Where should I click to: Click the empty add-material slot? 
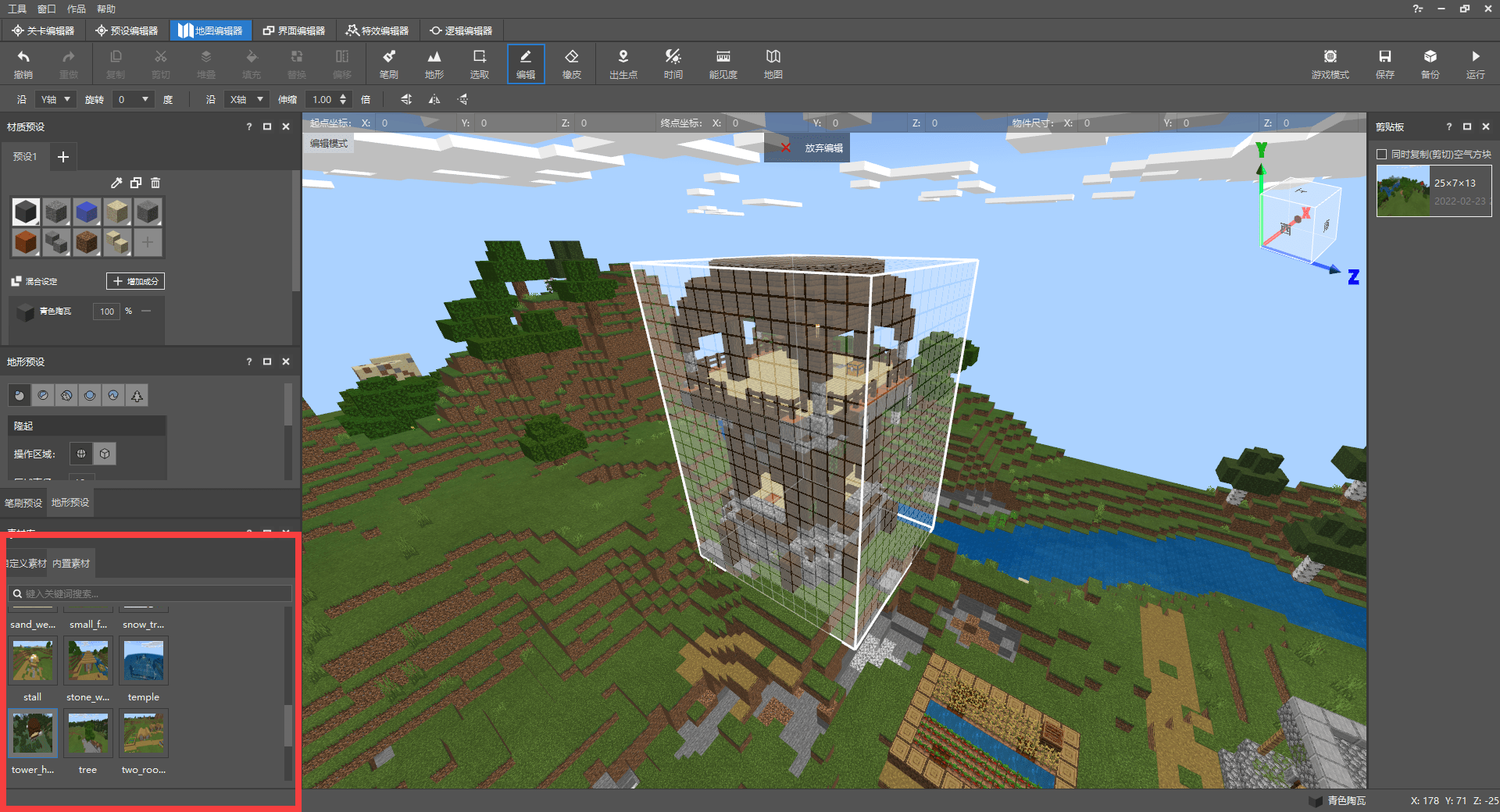[148, 242]
